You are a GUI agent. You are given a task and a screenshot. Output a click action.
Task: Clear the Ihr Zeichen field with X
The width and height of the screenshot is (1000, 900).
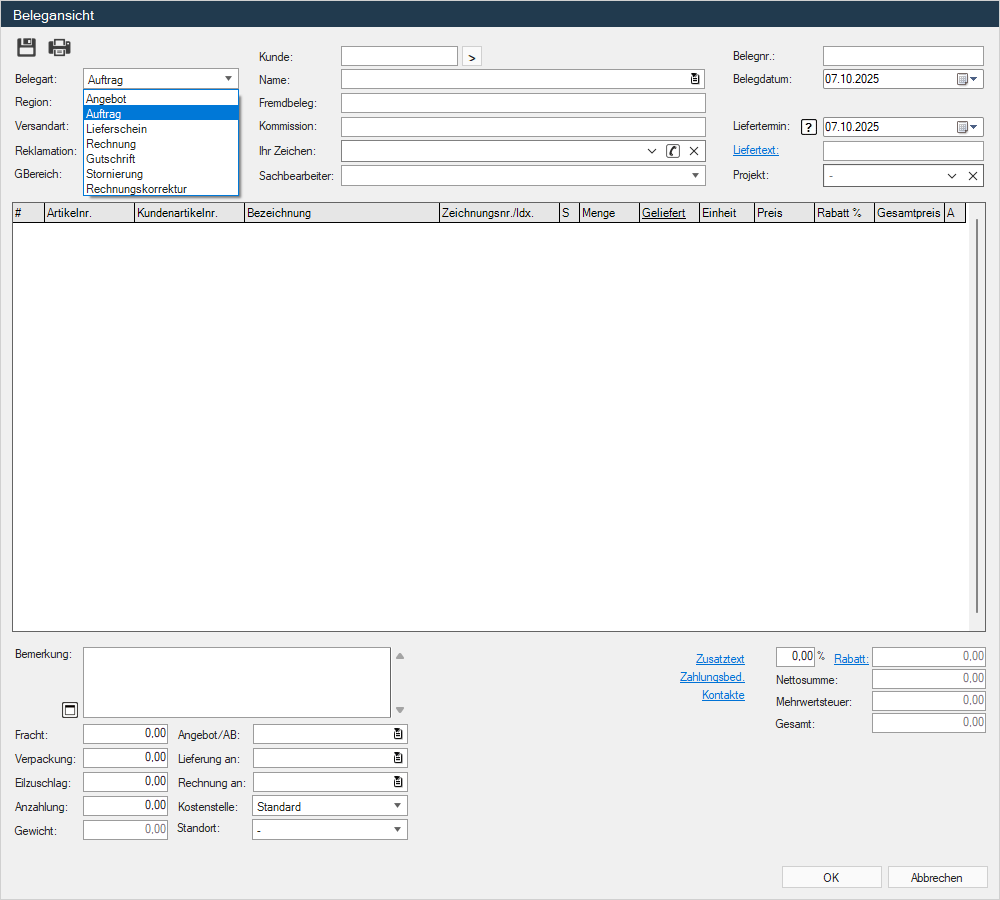(x=694, y=151)
